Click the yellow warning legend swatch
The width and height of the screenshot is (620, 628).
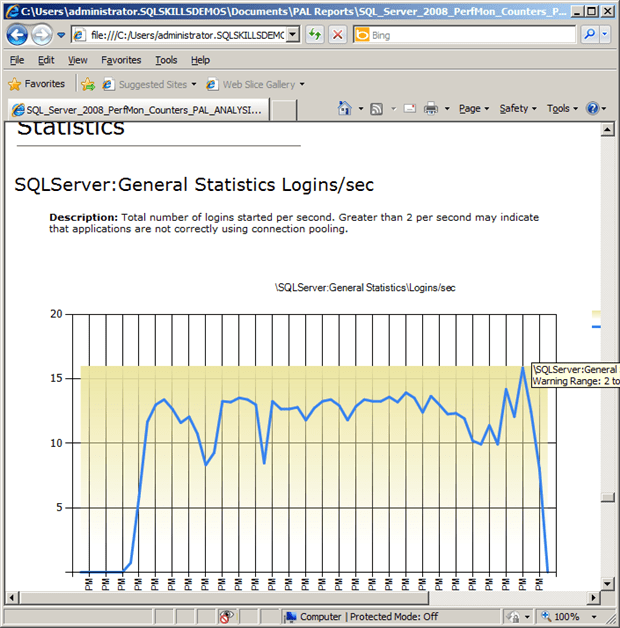tap(596, 314)
